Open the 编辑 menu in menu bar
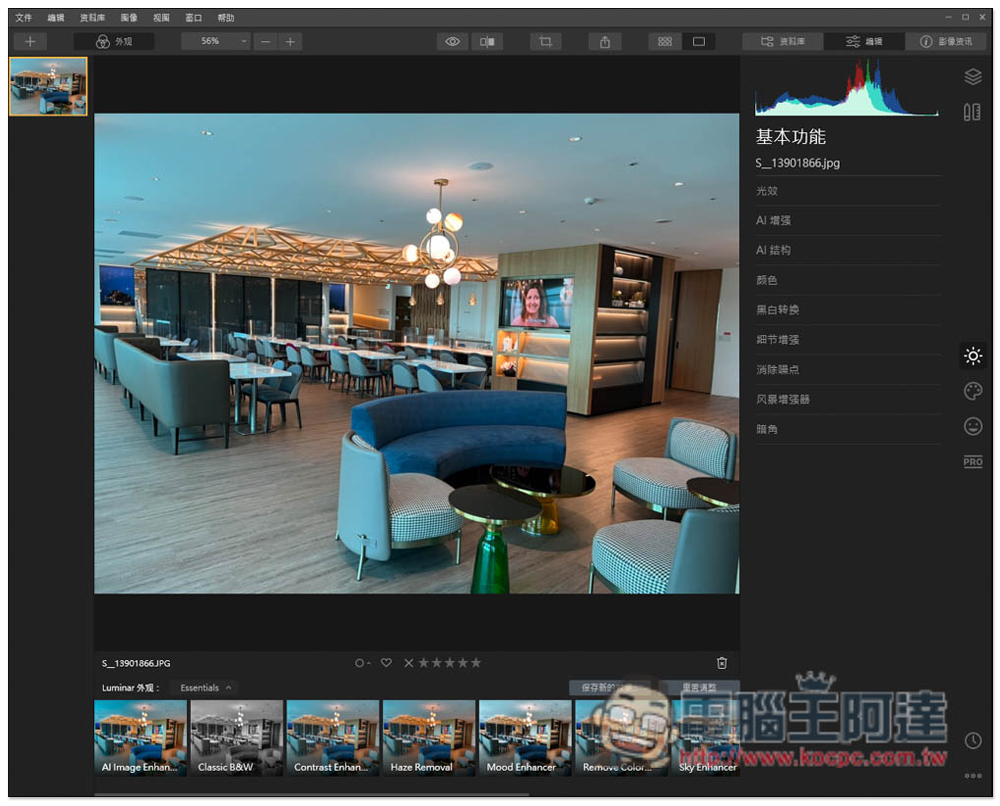The height and width of the screenshot is (806, 1000). click(x=56, y=17)
